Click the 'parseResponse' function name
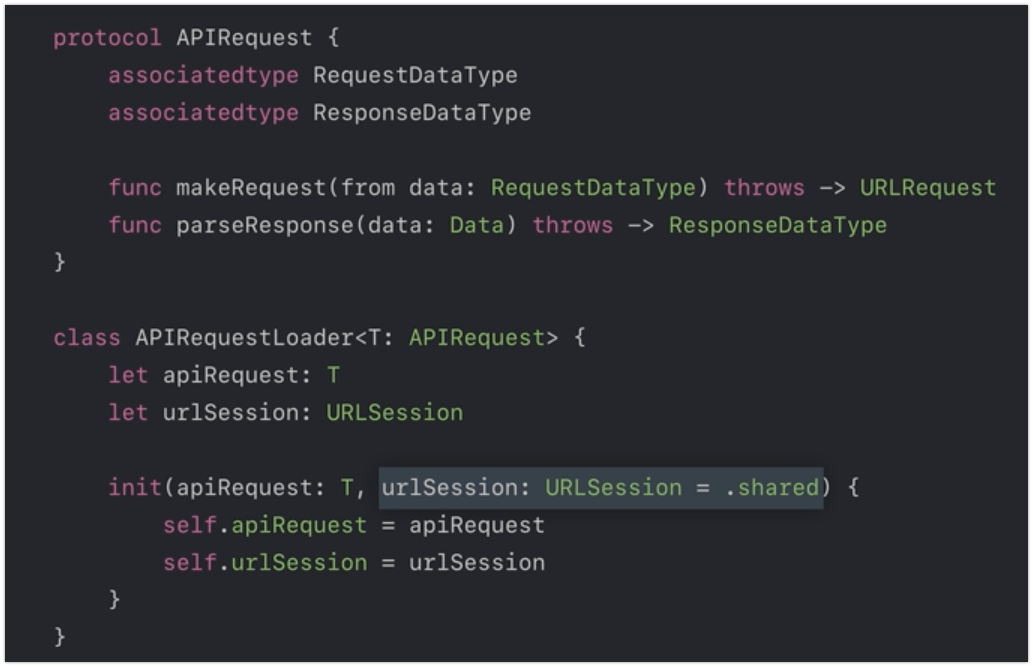1033x667 pixels. [264, 225]
